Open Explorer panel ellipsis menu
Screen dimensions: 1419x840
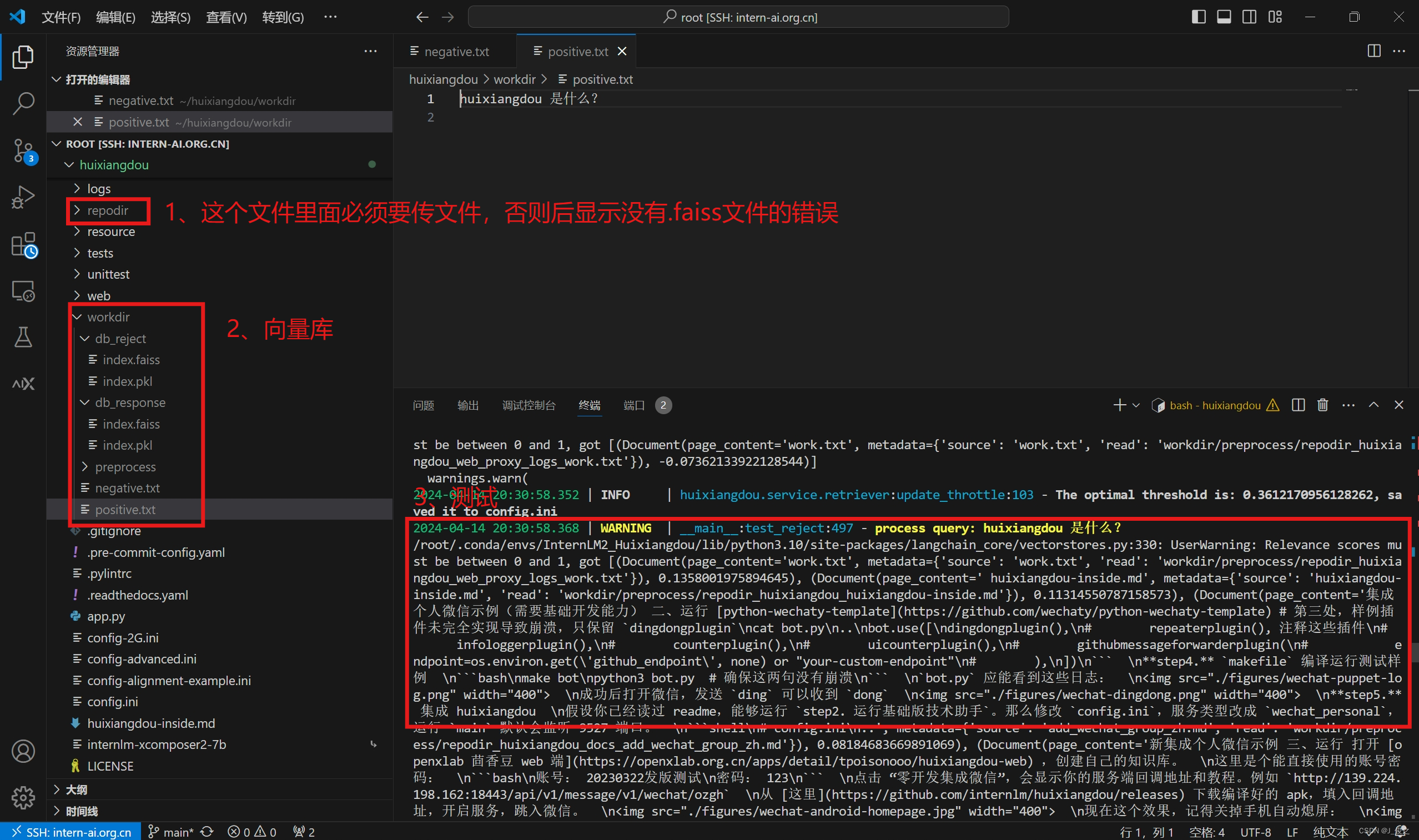(371, 51)
